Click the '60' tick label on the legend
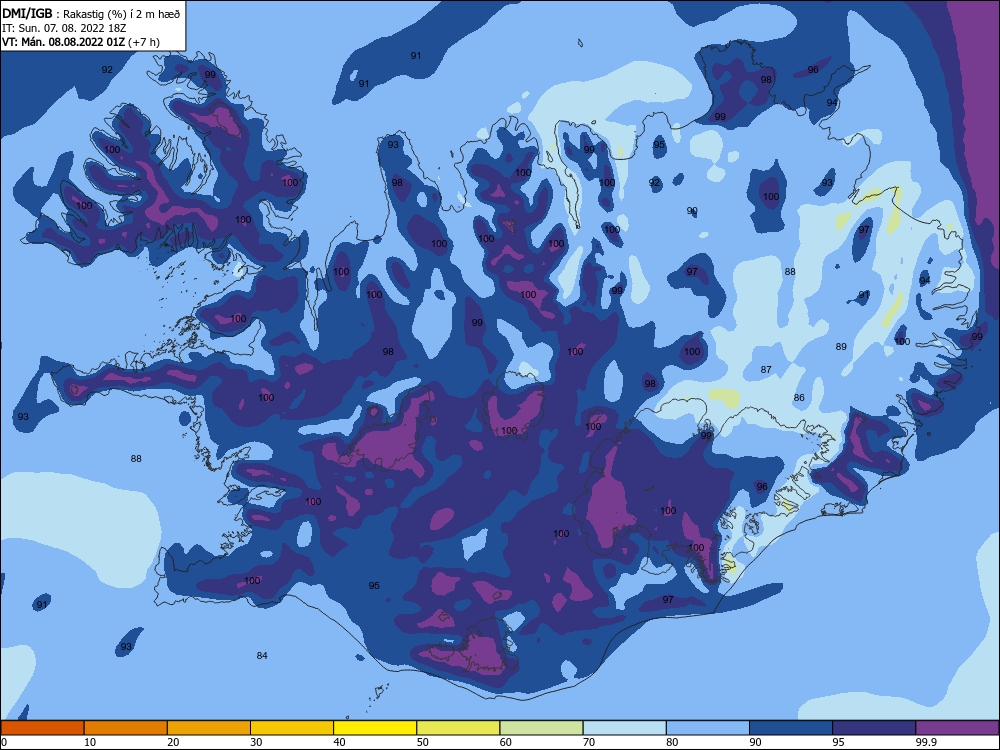The image size is (1000, 750). (x=505, y=742)
